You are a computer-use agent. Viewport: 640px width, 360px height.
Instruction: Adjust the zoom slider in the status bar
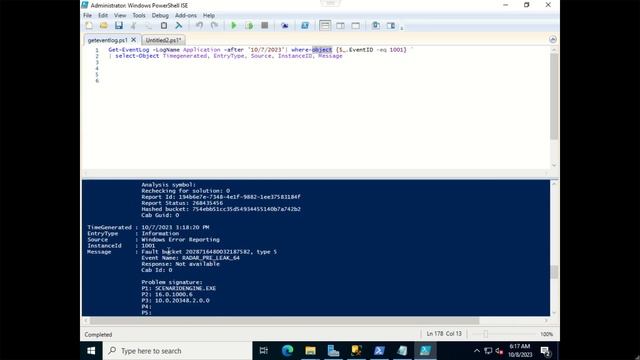click(485, 334)
